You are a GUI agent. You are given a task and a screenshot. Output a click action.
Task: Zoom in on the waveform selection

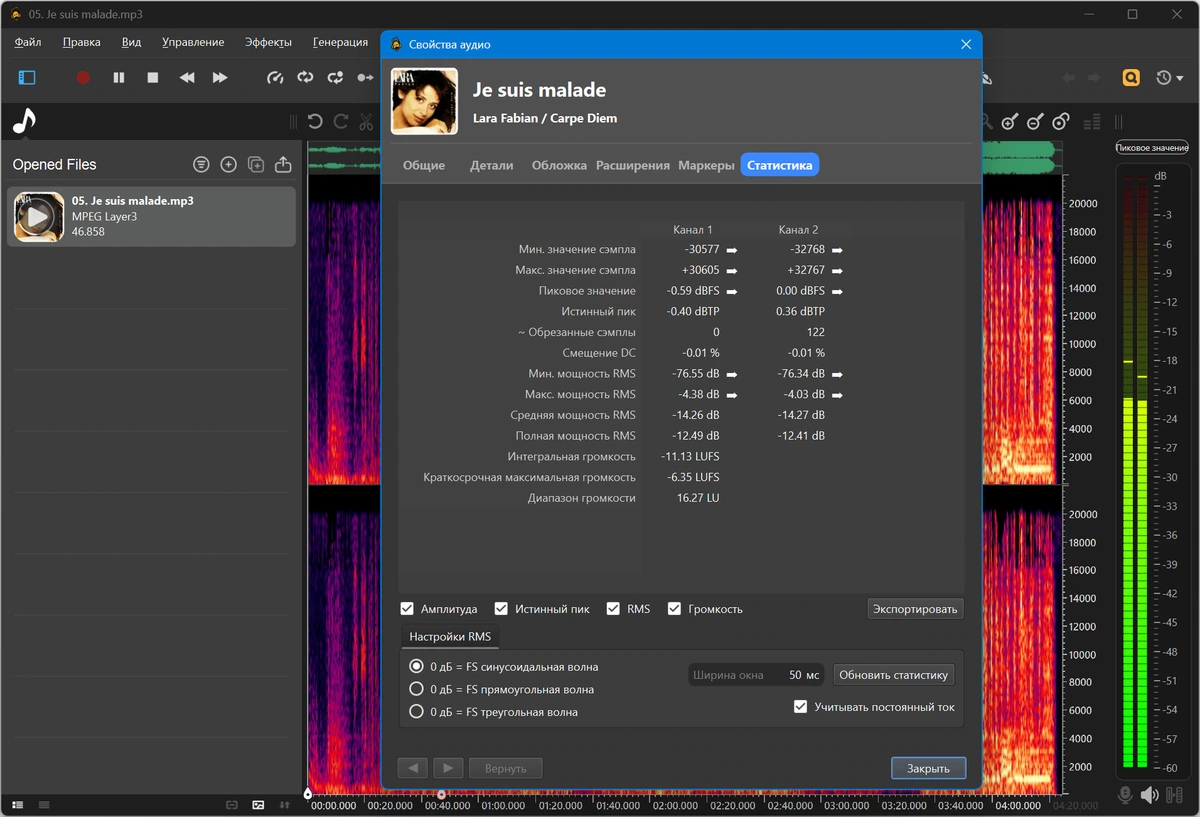click(x=1009, y=122)
